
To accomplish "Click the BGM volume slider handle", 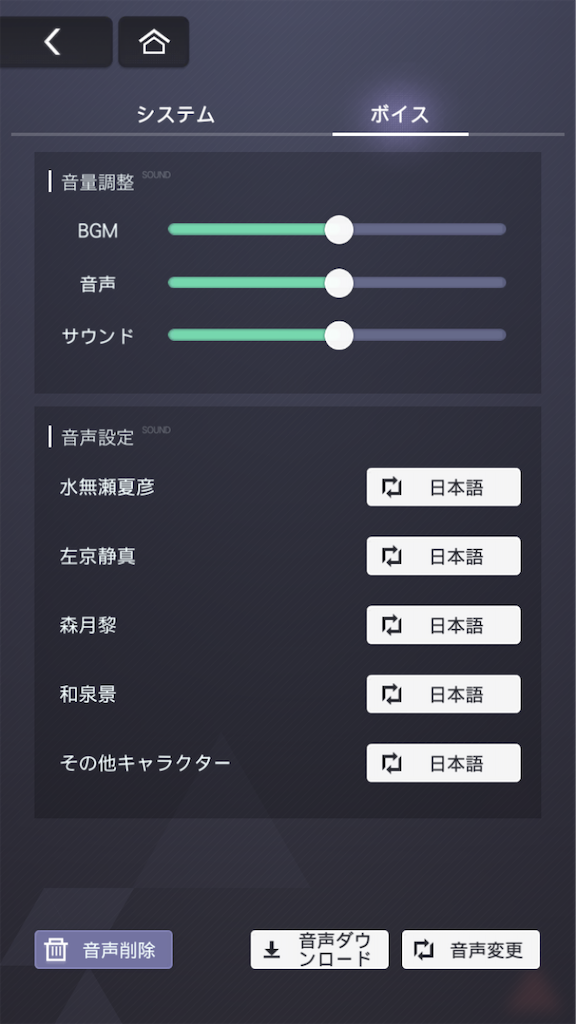I will pos(339,230).
